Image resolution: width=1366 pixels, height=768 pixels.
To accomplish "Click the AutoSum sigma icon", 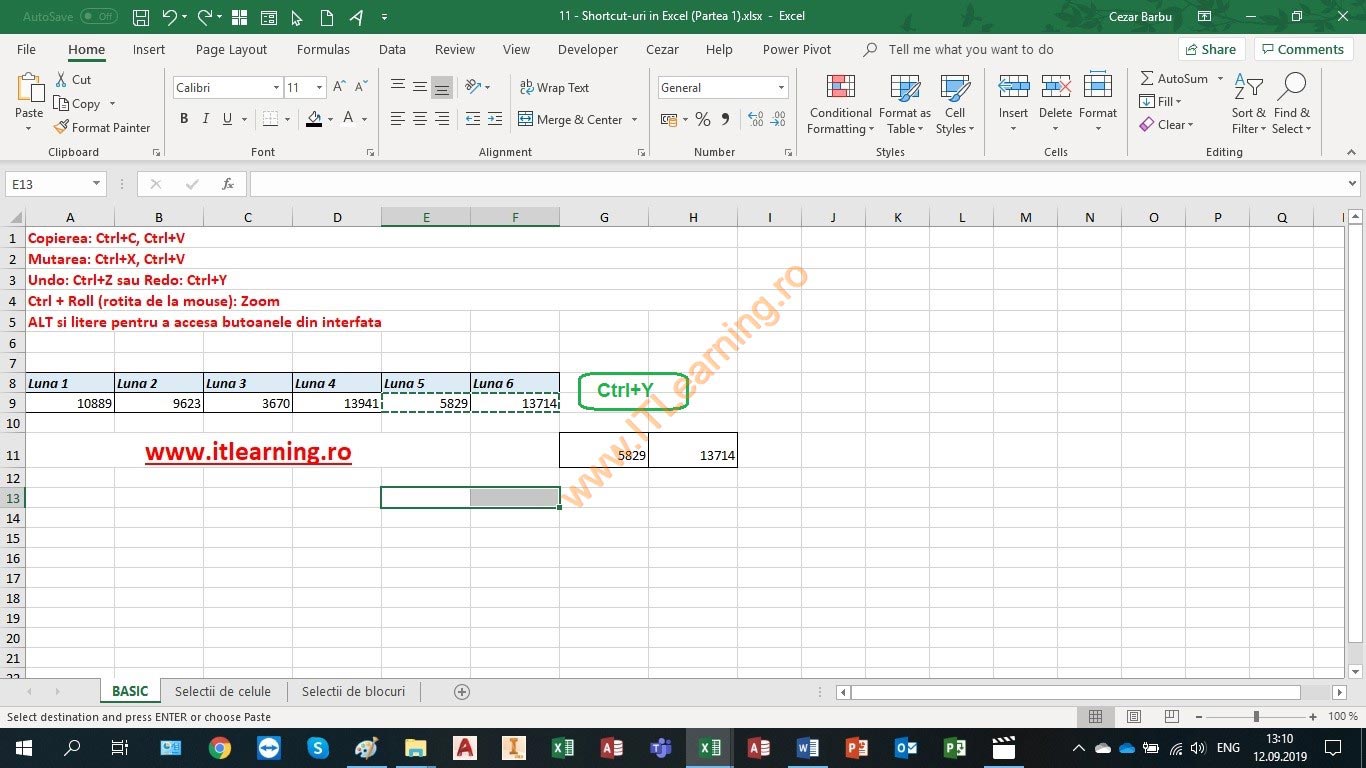I will [1147, 79].
